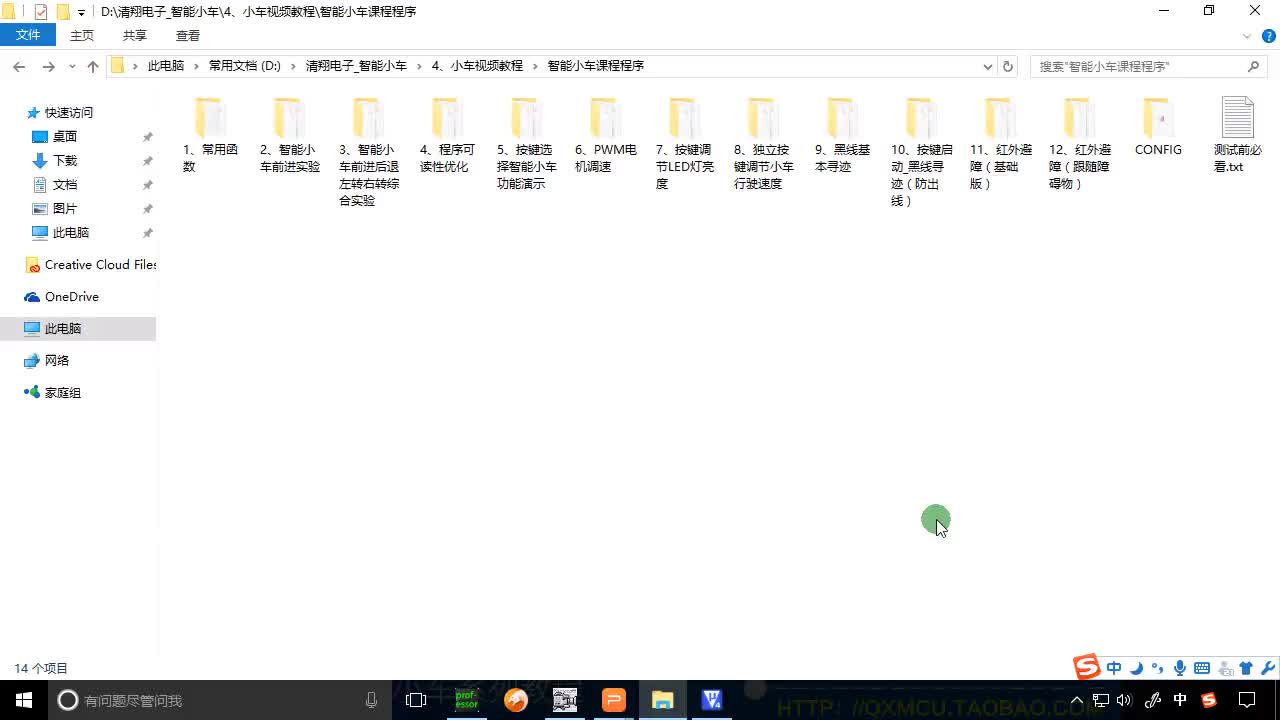Select folder "11、红外避障（基础版）"
Image resolution: width=1280 pixels, height=720 pixels.
(x=1000, y=144)
